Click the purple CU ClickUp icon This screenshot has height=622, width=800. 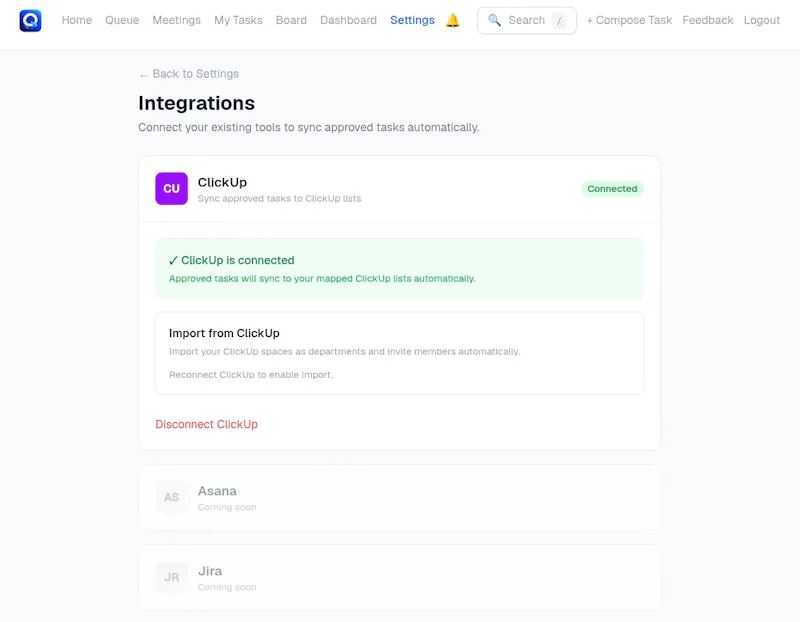click(171, 189)
